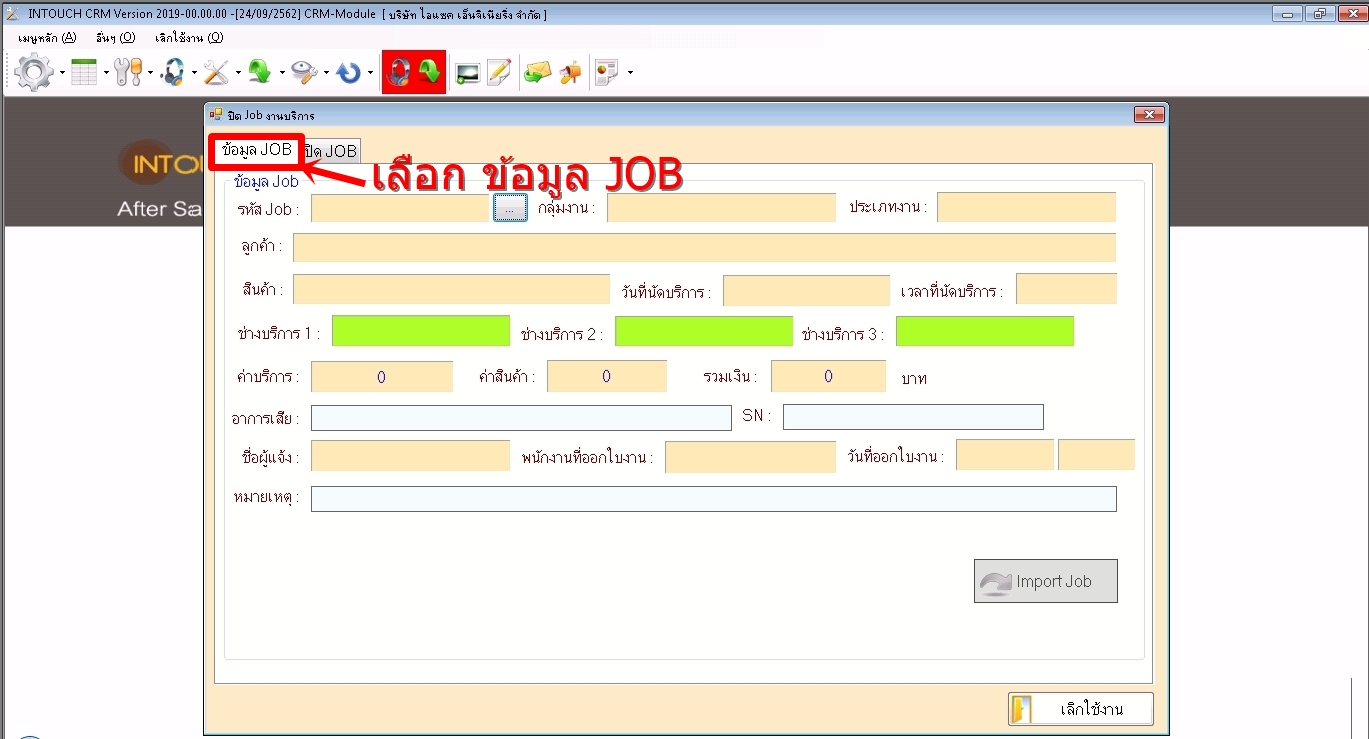Click the notepad with pencil icon
Image resolution: width=1369 pixels, height=739 pixels.
click(499, 73)
